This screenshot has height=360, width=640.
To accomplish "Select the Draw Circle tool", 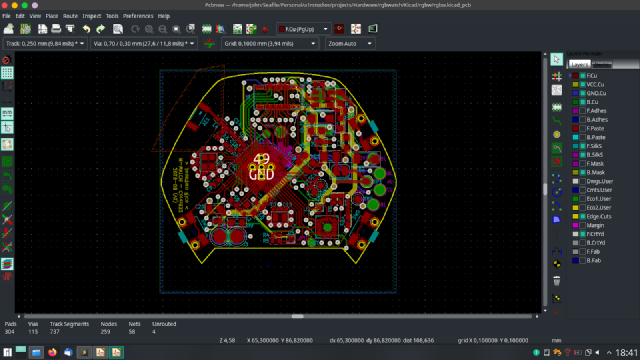I will click(557, 192).
